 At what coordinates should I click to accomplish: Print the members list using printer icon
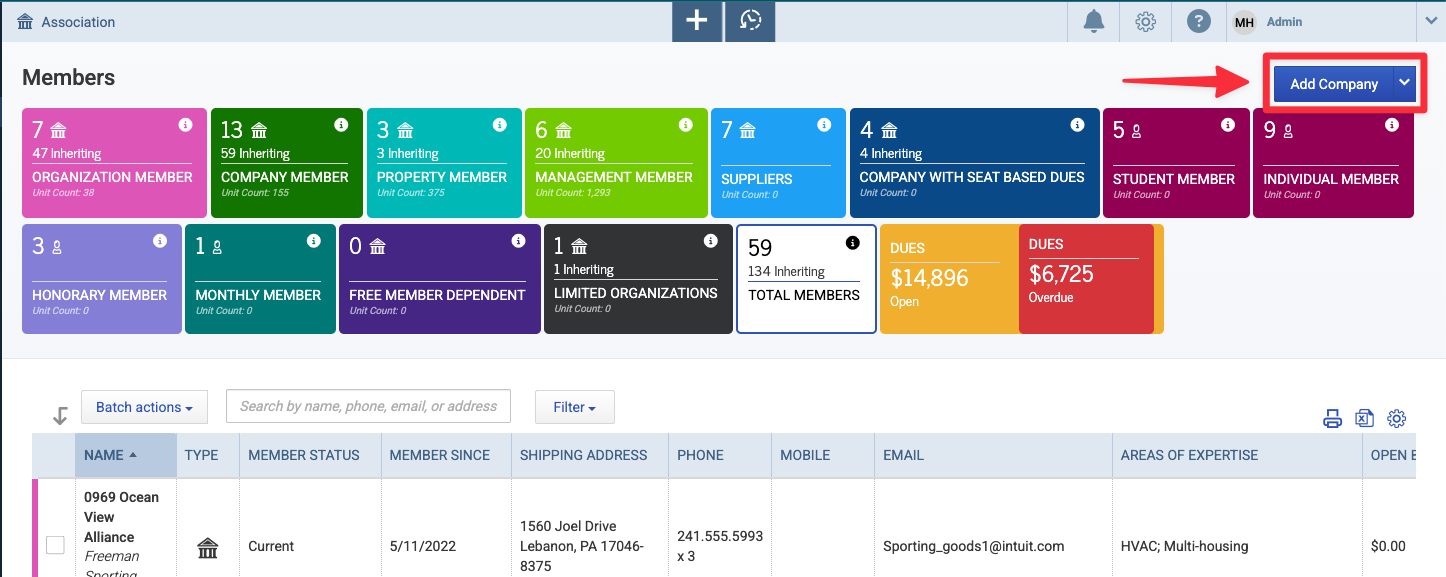pos(1332,419)
